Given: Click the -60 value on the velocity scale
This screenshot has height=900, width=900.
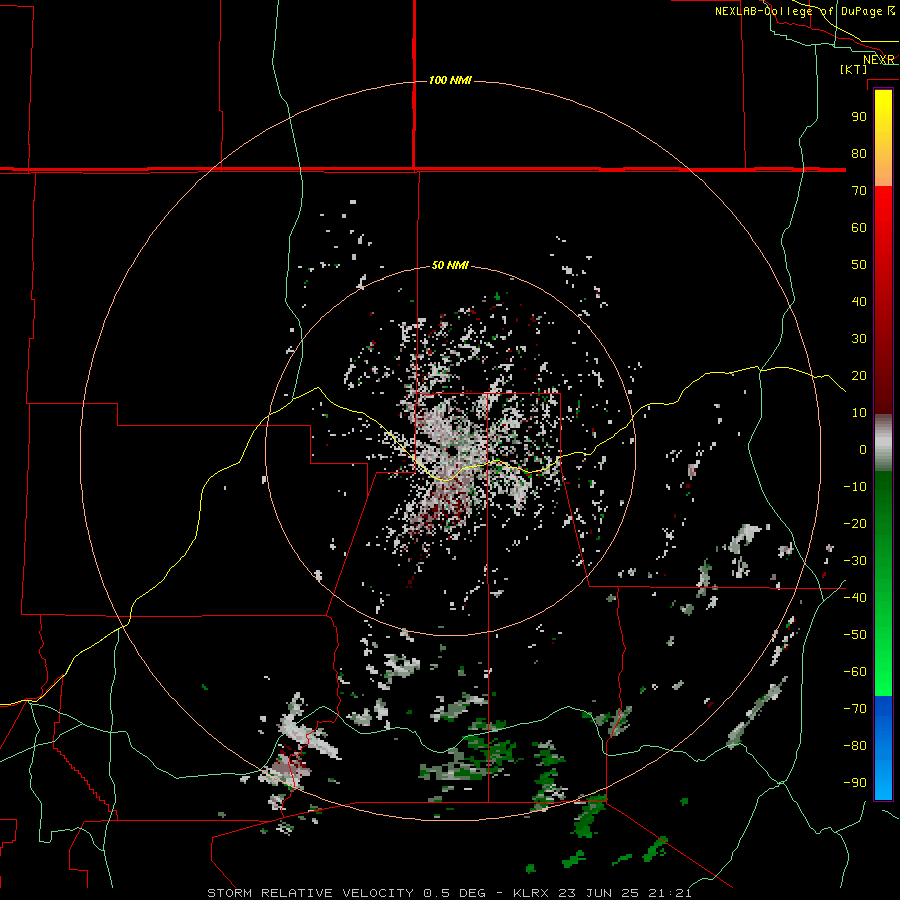Looking at the screenshot, I should click(855, 672).
